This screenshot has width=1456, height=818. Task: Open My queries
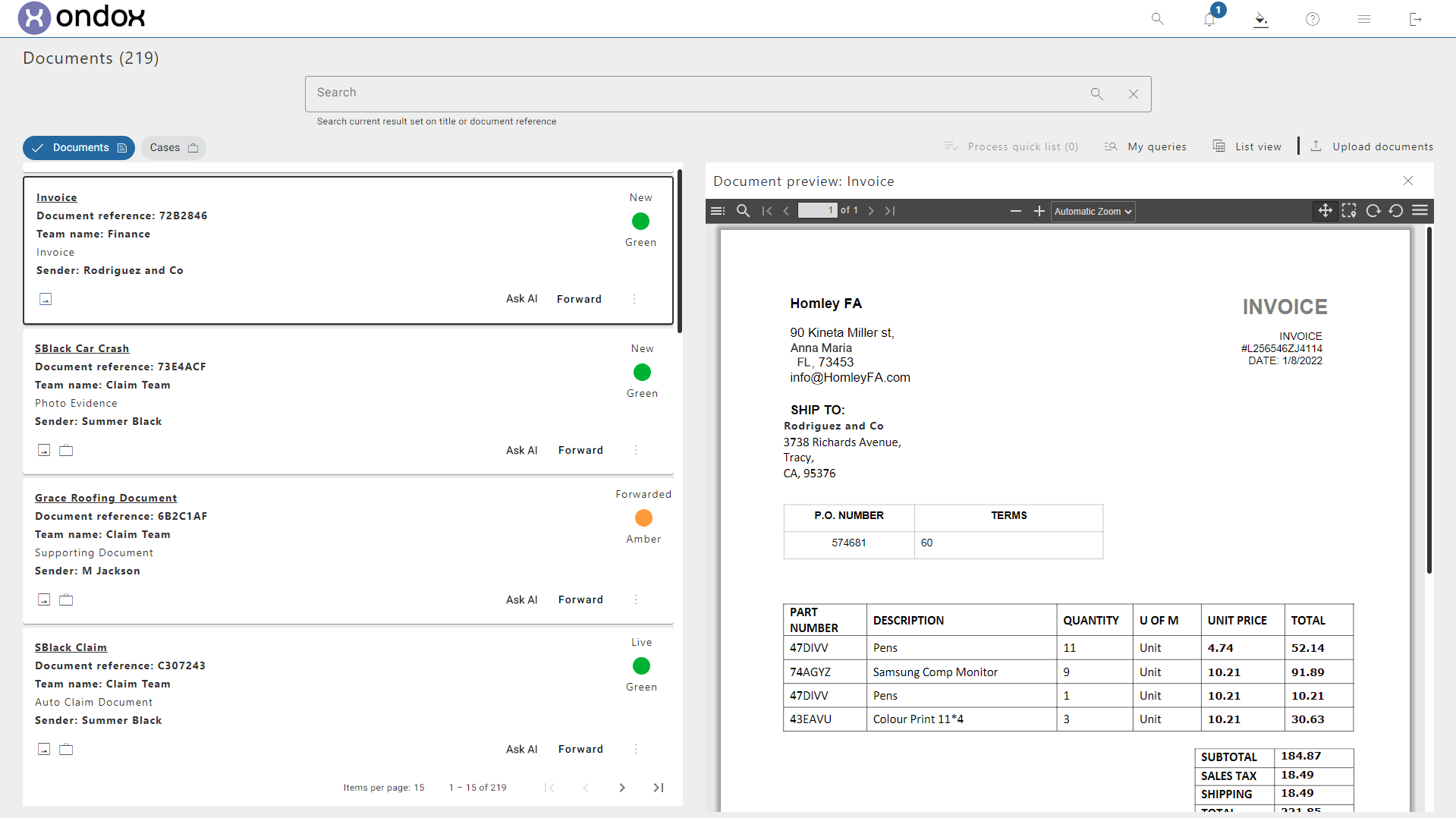click(1146, 147)
